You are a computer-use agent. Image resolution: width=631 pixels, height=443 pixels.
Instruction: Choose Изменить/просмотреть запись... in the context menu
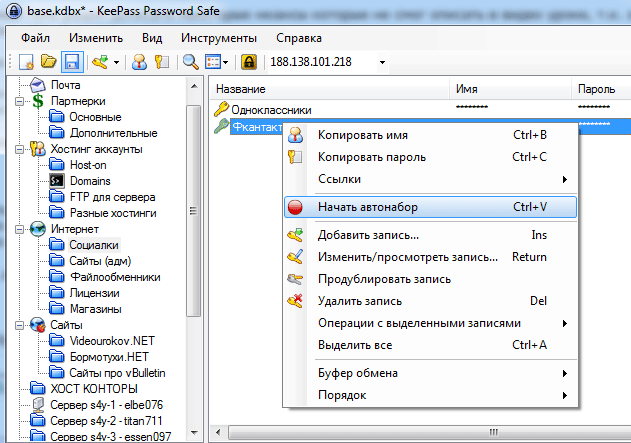click(431, 257)
